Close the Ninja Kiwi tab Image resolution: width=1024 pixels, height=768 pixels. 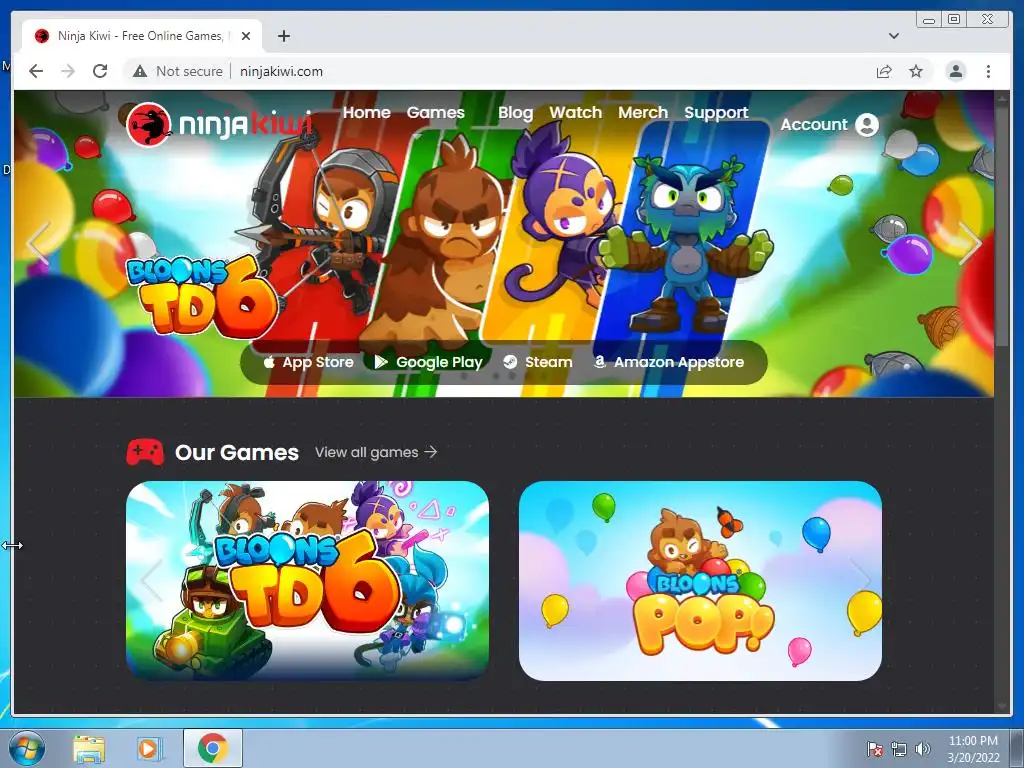[246, 36]
